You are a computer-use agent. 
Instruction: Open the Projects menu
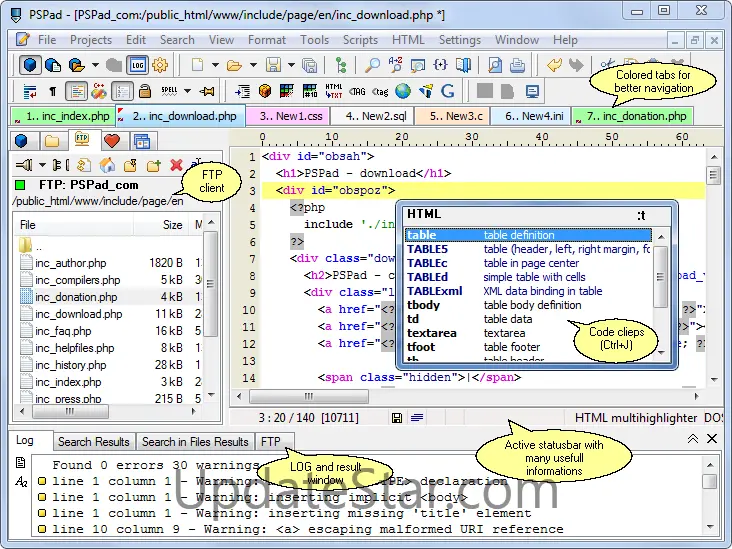pos(91,40)
